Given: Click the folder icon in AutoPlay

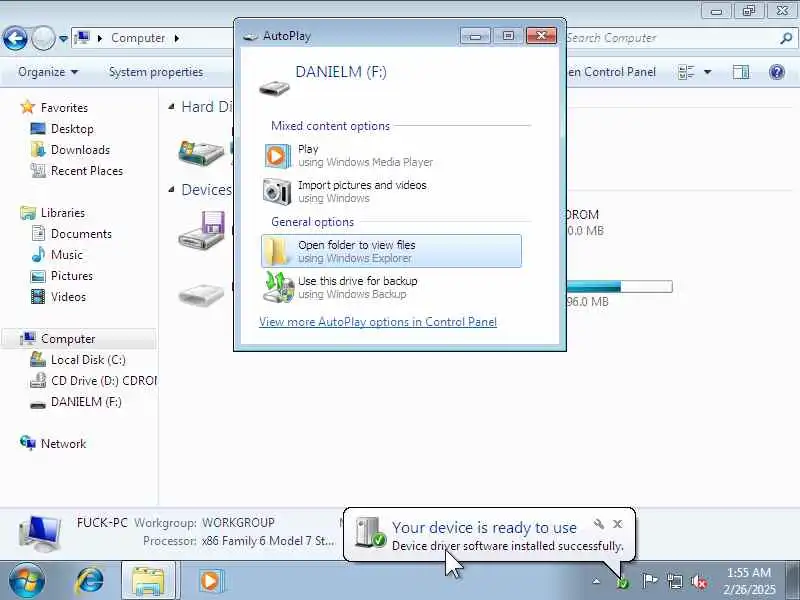Looking at the screenshot, I should (x=277, y=251).
